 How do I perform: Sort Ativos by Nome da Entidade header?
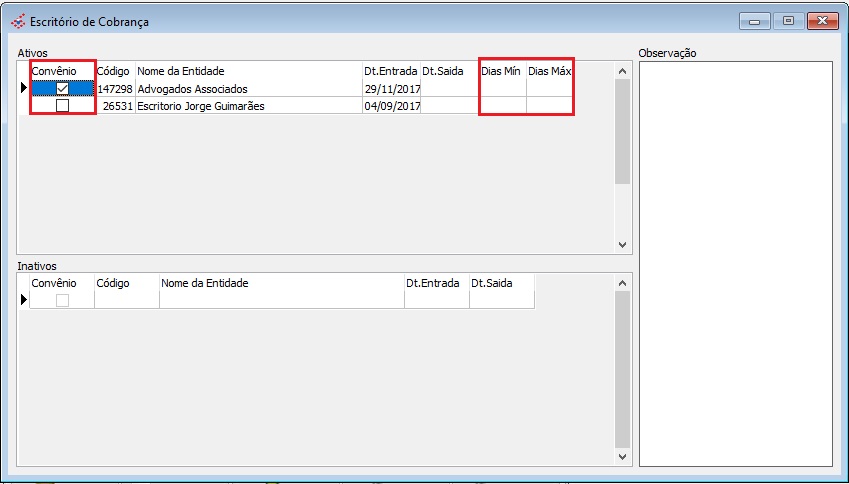248,71
